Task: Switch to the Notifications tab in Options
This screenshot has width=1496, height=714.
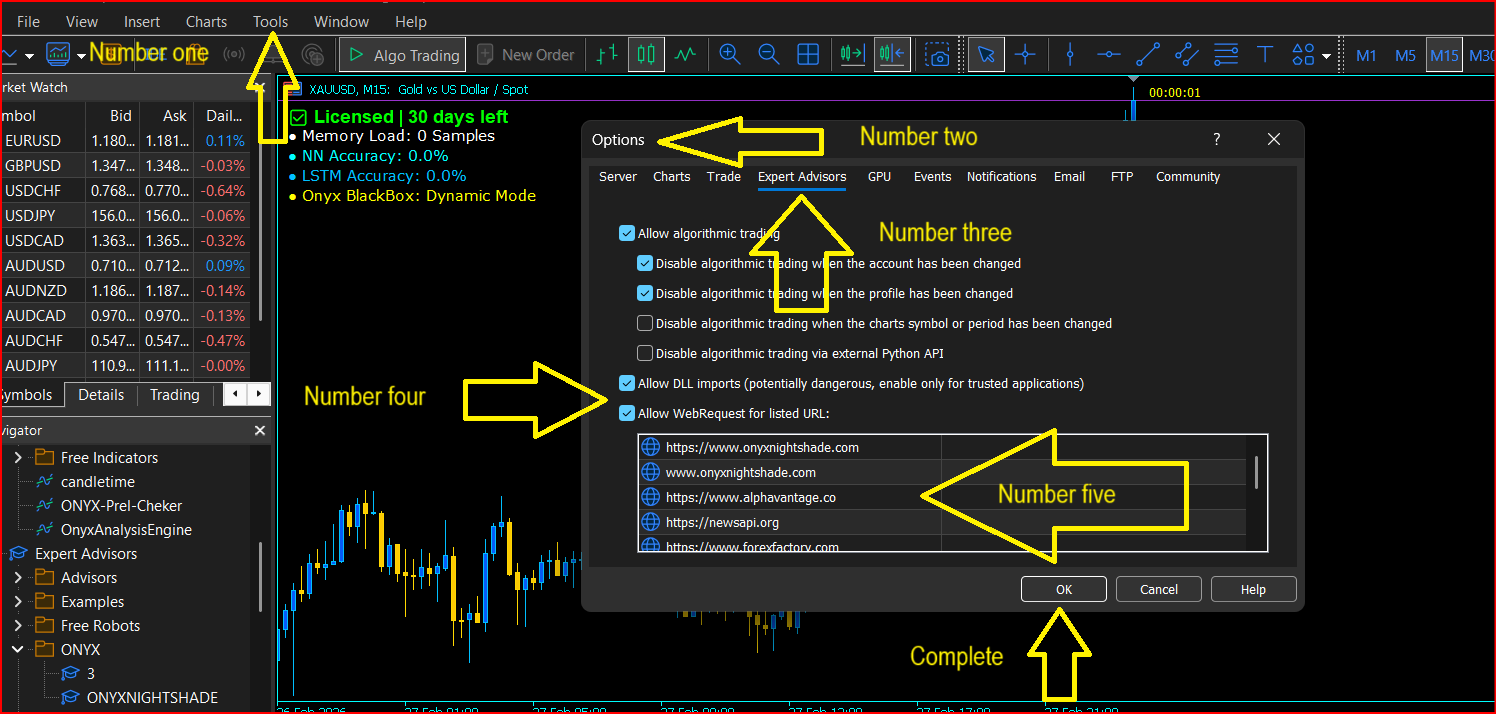Action: tap(1001, 177)
